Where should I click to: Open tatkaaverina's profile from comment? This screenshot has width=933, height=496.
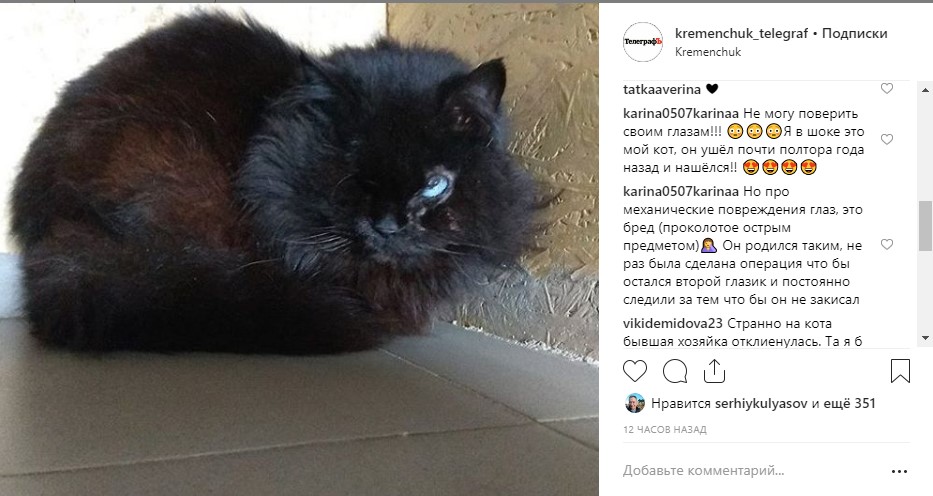point(662,90)
